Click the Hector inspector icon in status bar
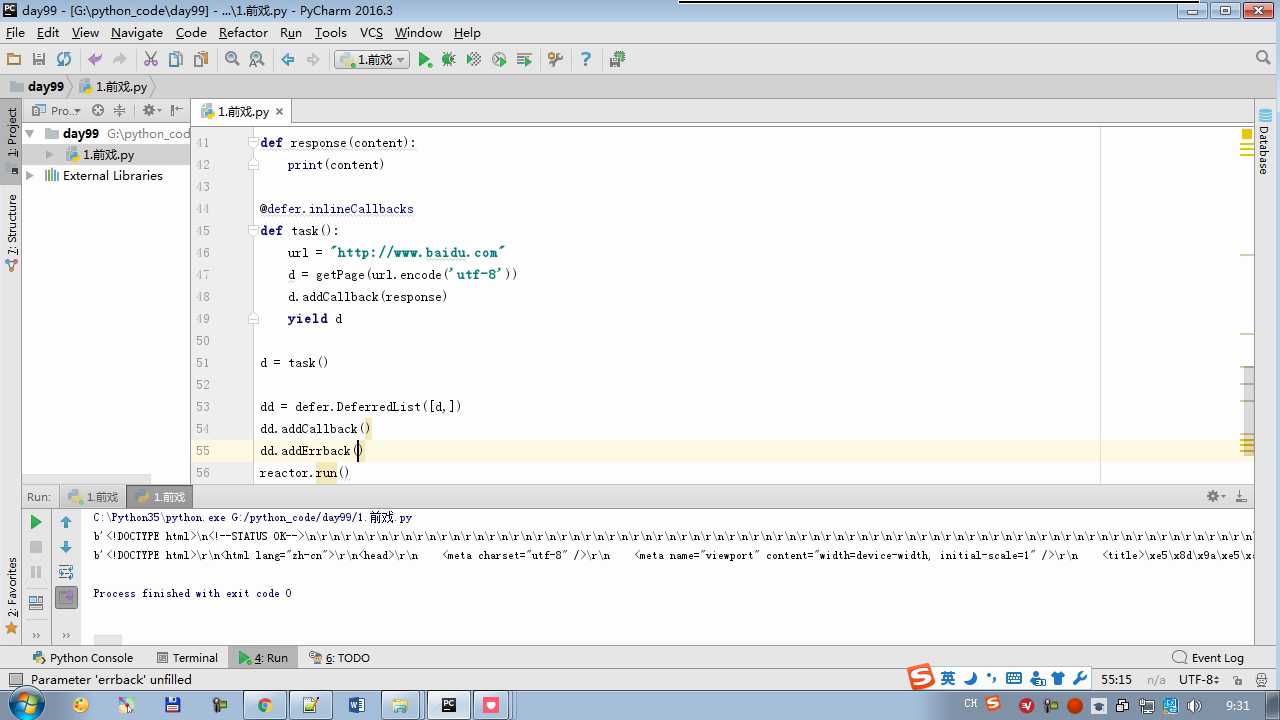Image resolution: width=1280 pixels, height=720 pixels. [x=1260, y=680]
